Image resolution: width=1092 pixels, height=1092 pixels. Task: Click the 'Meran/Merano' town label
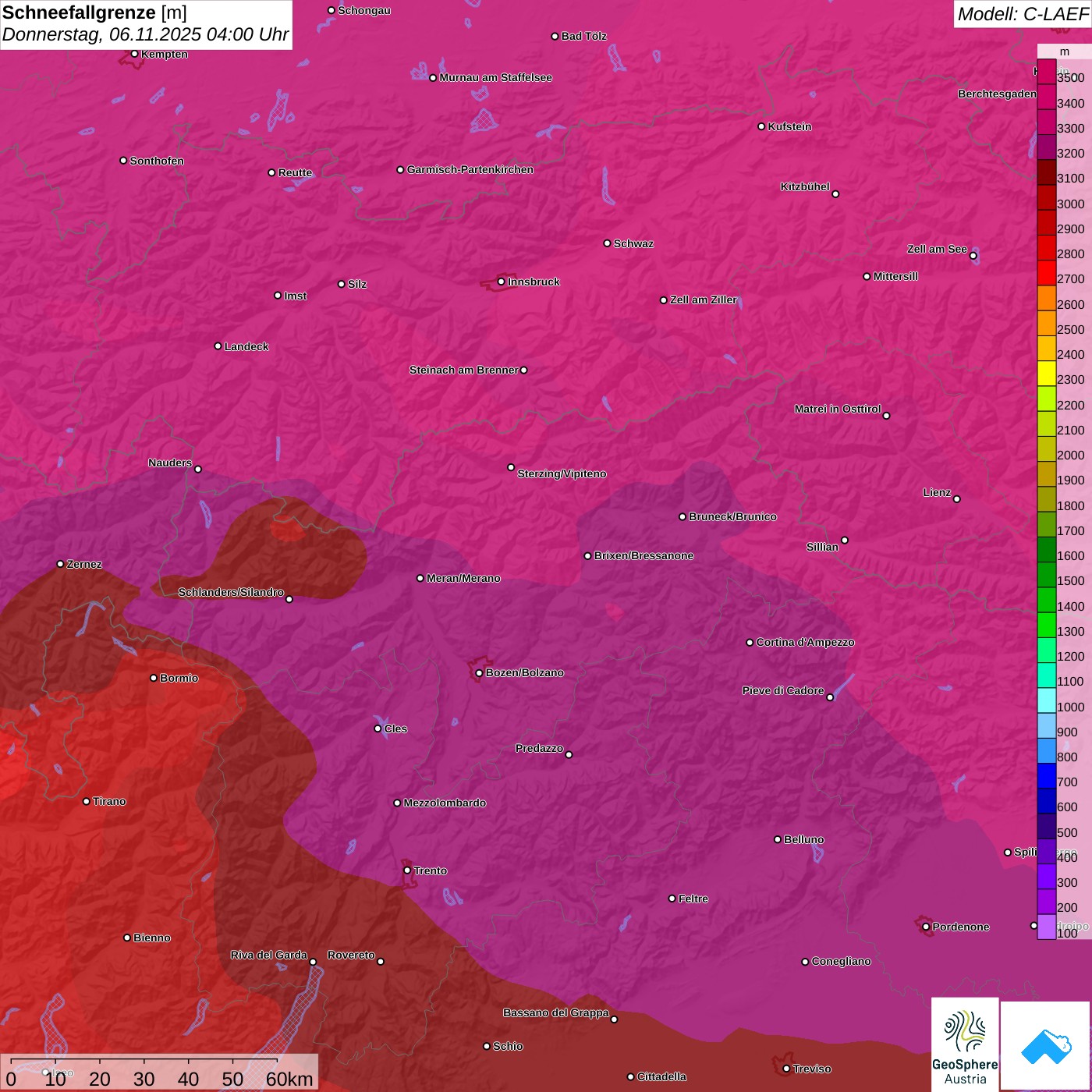(x=463, y=578)
